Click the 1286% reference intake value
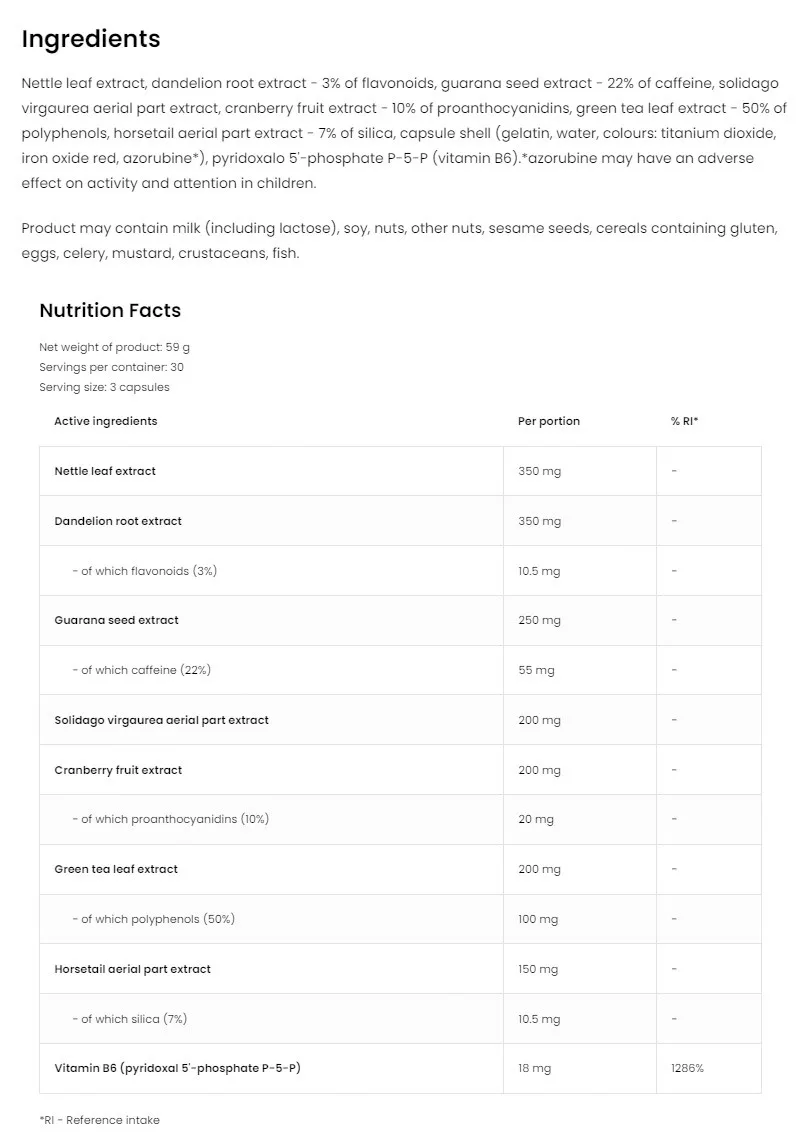The width and height of the screenshot is (807, 1147). [687, 1069]
